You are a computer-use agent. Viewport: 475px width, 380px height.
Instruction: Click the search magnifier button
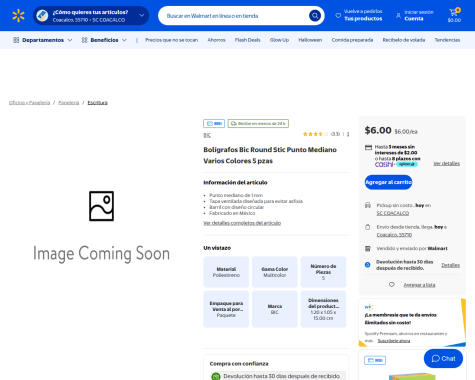click(x=315, y=16)
